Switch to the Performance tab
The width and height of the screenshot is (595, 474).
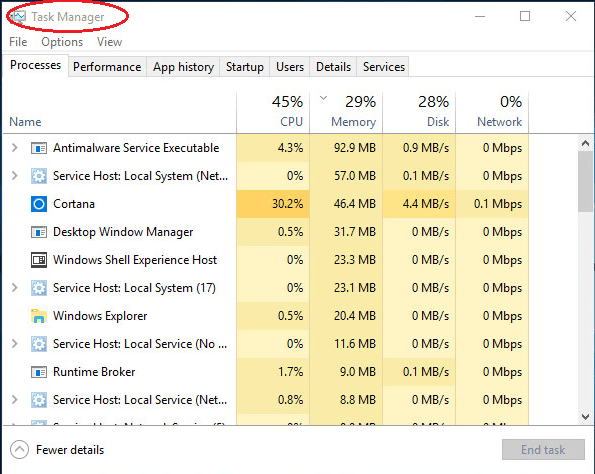(x=107, y=67)
